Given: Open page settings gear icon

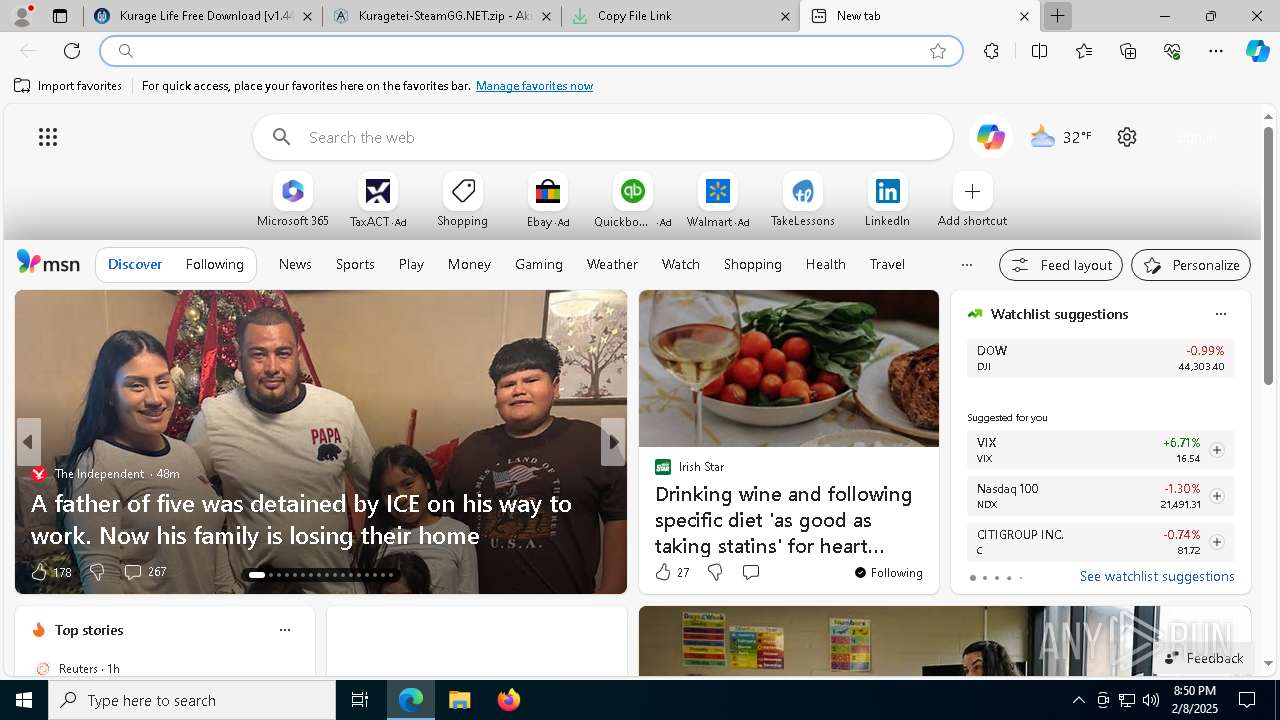Looking at the screenshot, I should pyautogui.click(x=1127, y=137).
